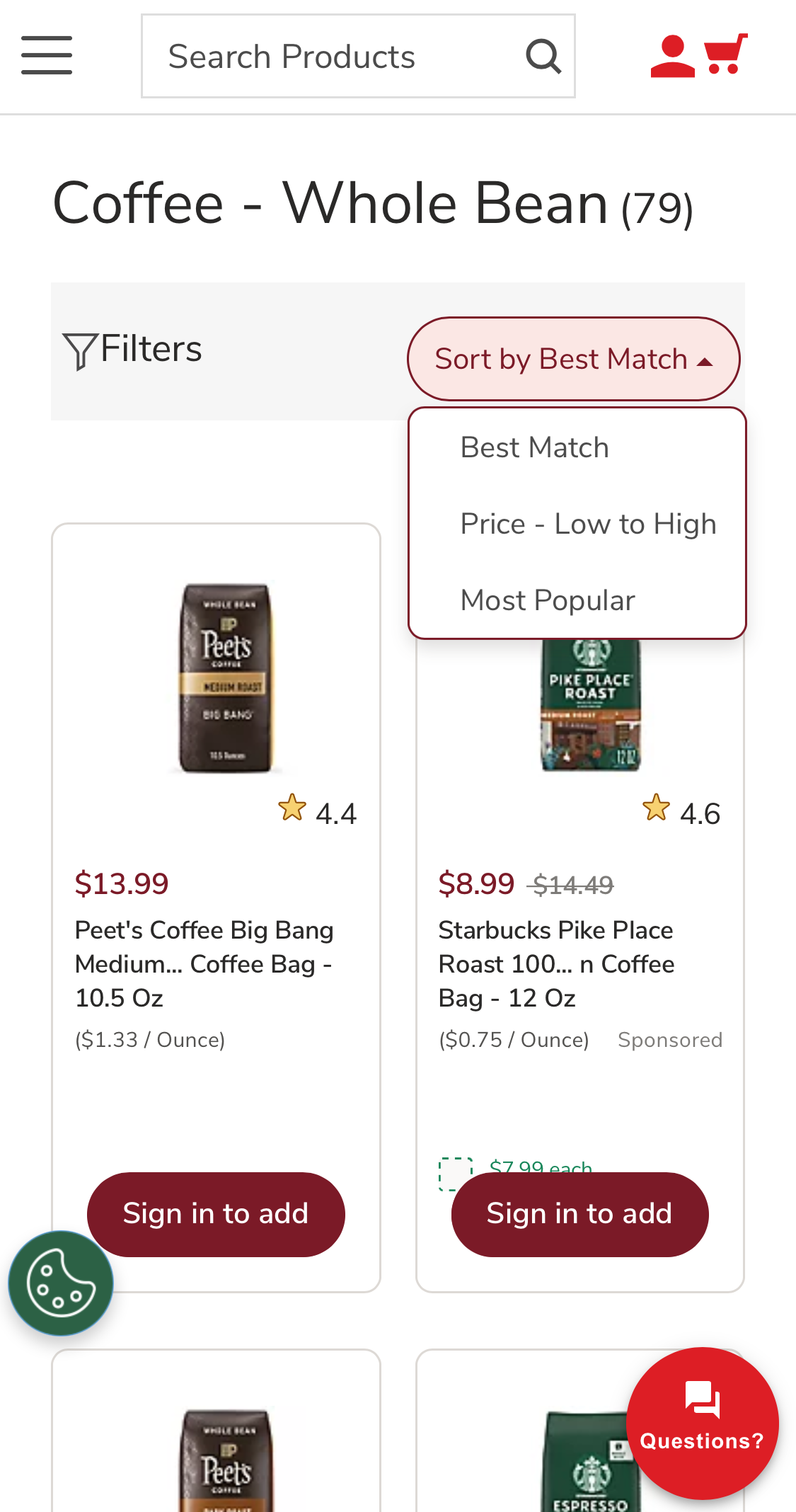
Task: Click Sign in to add for Peet's Big Bang
Action: 216,1214
